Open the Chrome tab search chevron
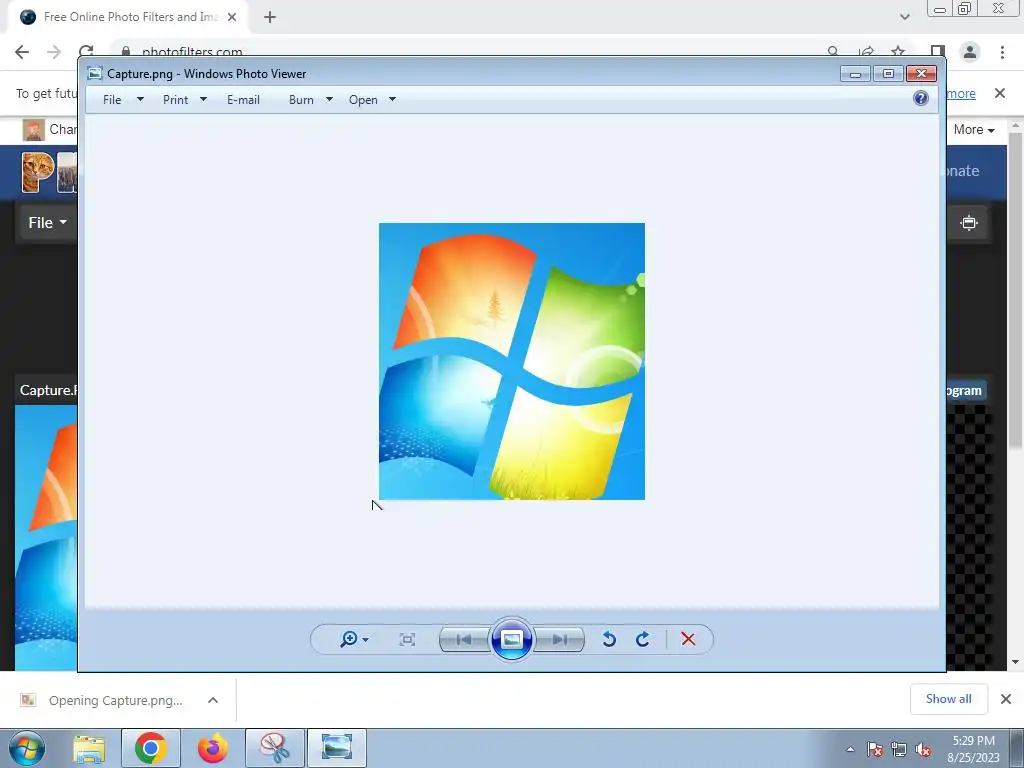The height and width of the screenshot is (768, 1024). click(904, 17)
